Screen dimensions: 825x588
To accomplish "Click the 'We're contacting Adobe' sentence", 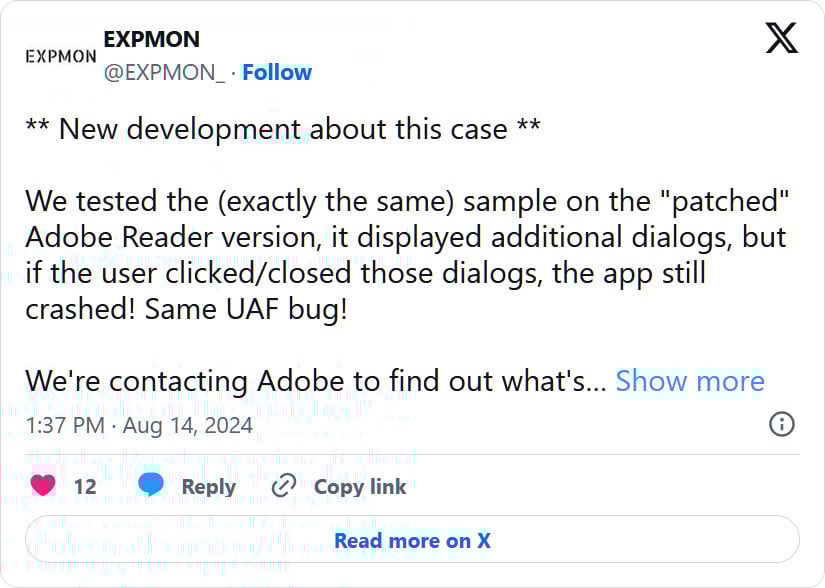I will click(316, 381).
